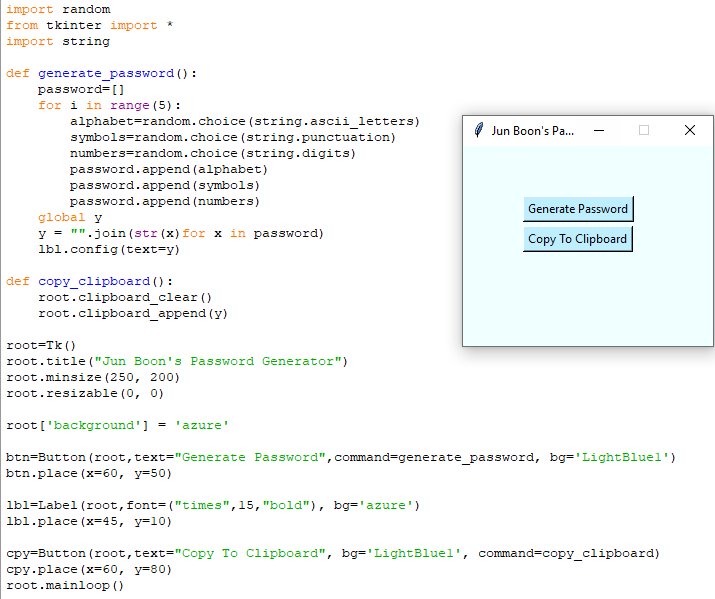This screenshot has height=599, width=715.
Task: Click the "import random" line in code
Action: (58, 9)
